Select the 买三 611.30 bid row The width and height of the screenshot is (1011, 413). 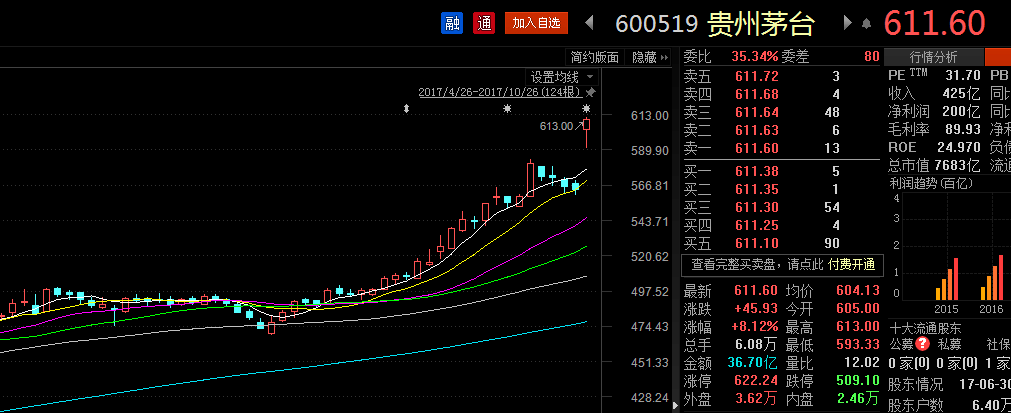pos(781,207)
